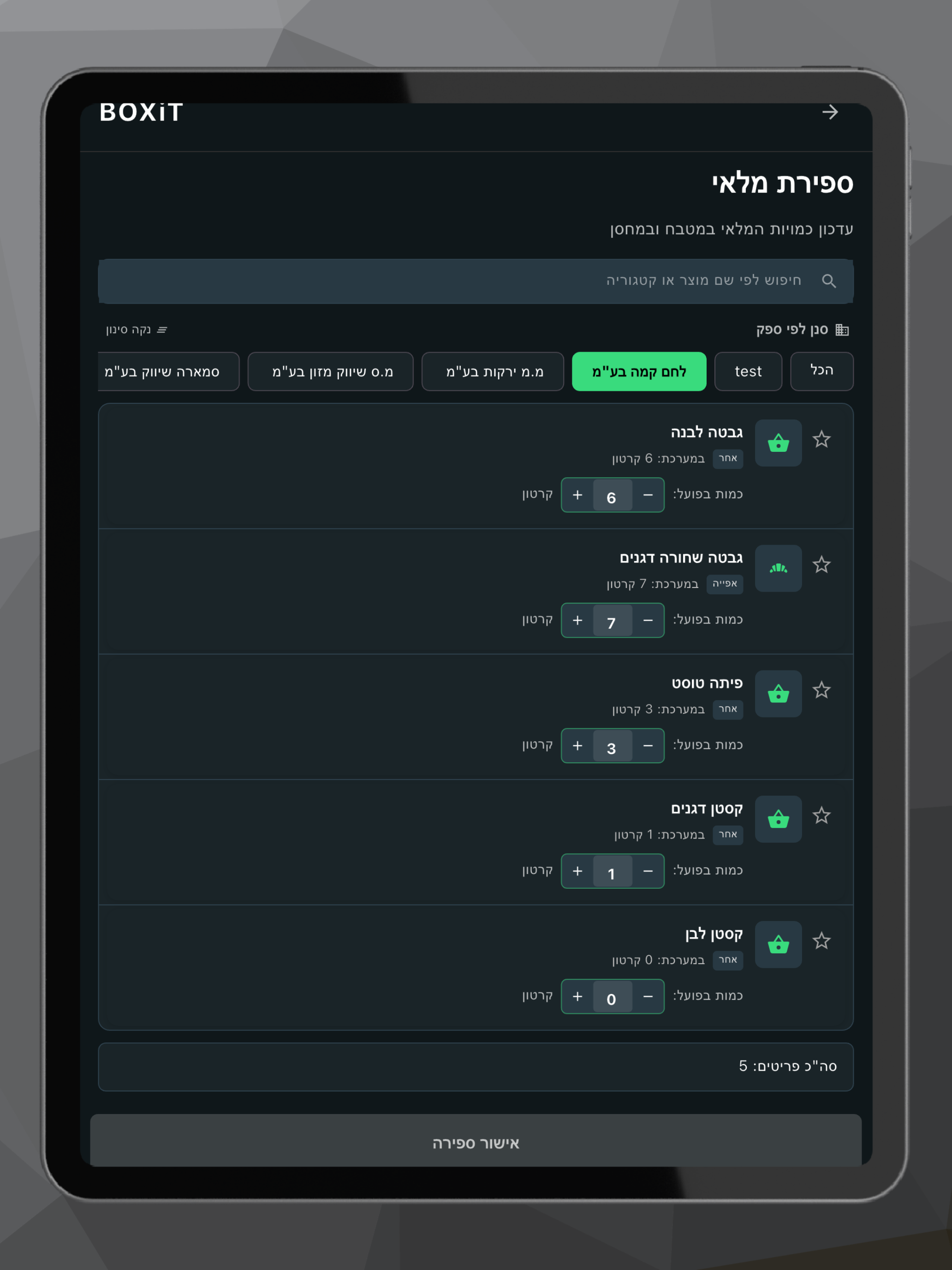Click the ספירת מלאי page title
This screenshot has width=952, height=1270.
(x=782, y=184)
